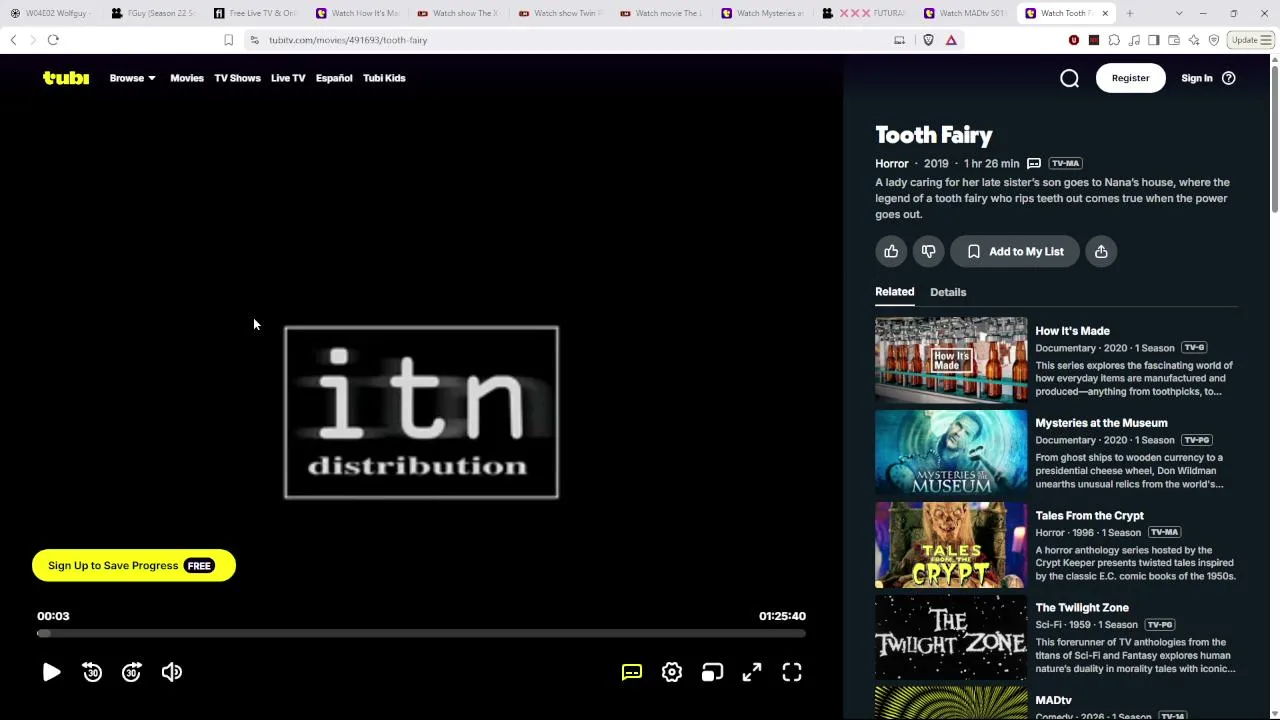Open Tales From the Crypt title
The height and width of the screenshot is (720, 1280).
coord(1089,516)
